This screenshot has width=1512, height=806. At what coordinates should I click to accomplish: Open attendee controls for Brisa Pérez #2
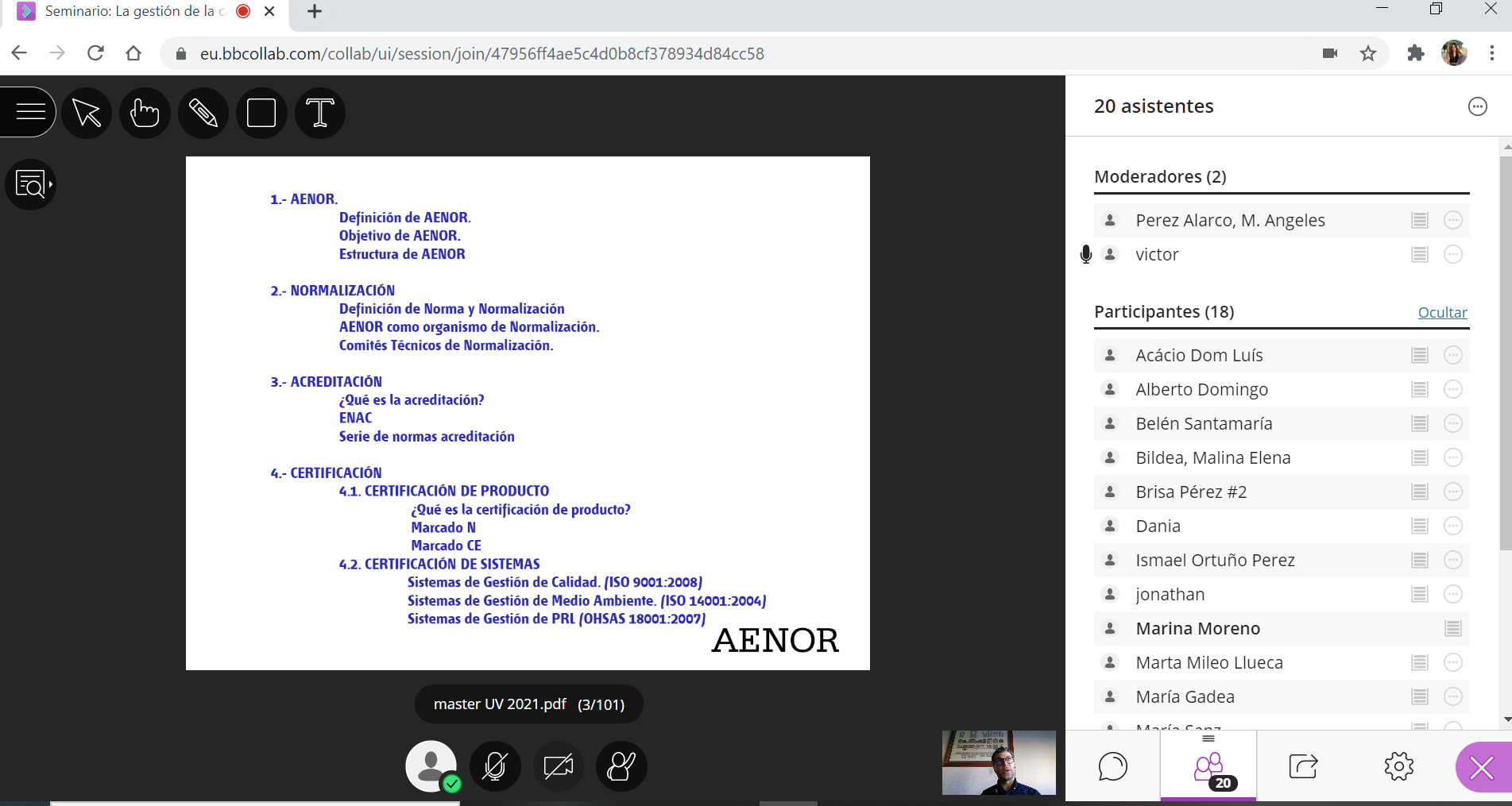coord(1452,492)
